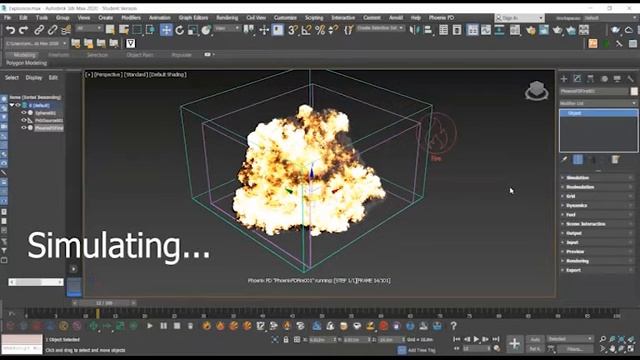Open the Create tab plus icon

coord(564,79)
